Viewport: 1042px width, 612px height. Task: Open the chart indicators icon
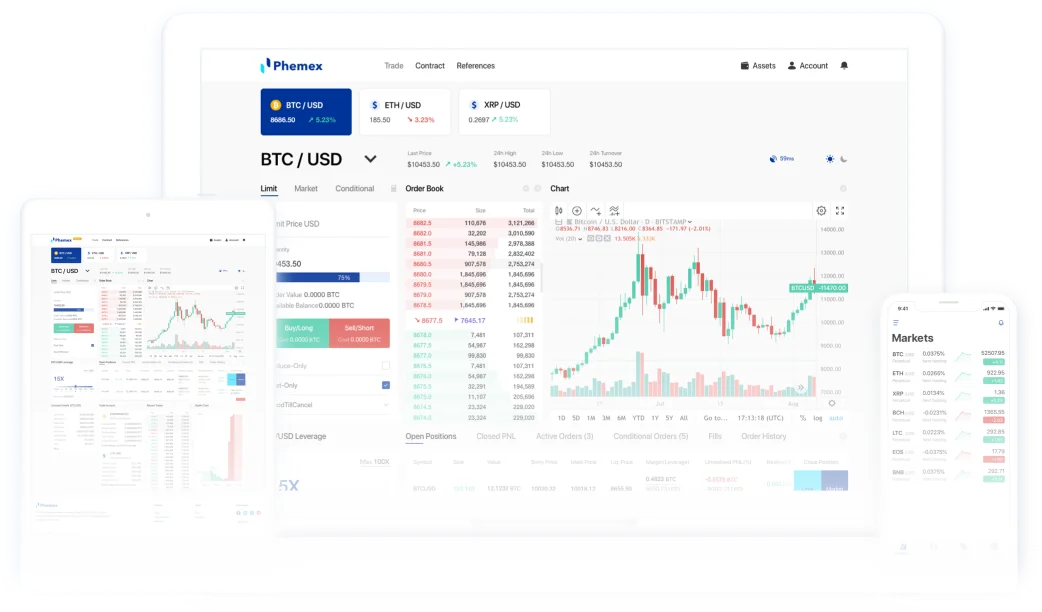click(595, 211)
